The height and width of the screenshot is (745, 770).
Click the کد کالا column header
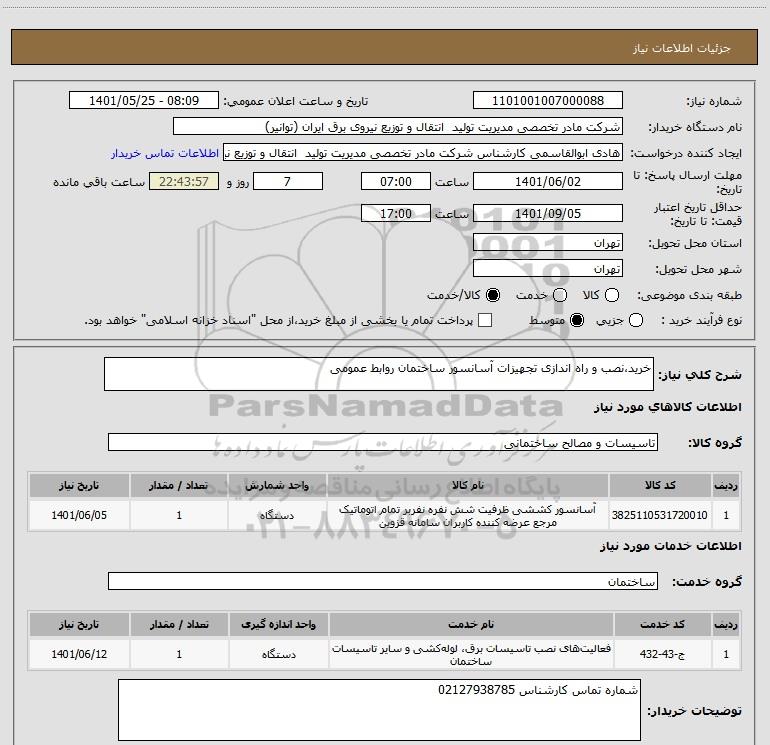point(660,486)
